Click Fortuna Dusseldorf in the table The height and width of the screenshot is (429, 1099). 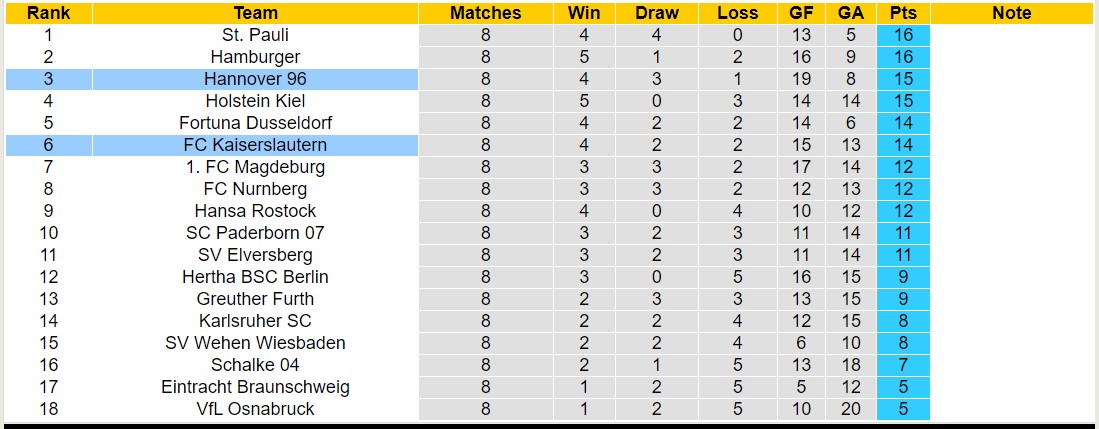(x=255, y=123)
